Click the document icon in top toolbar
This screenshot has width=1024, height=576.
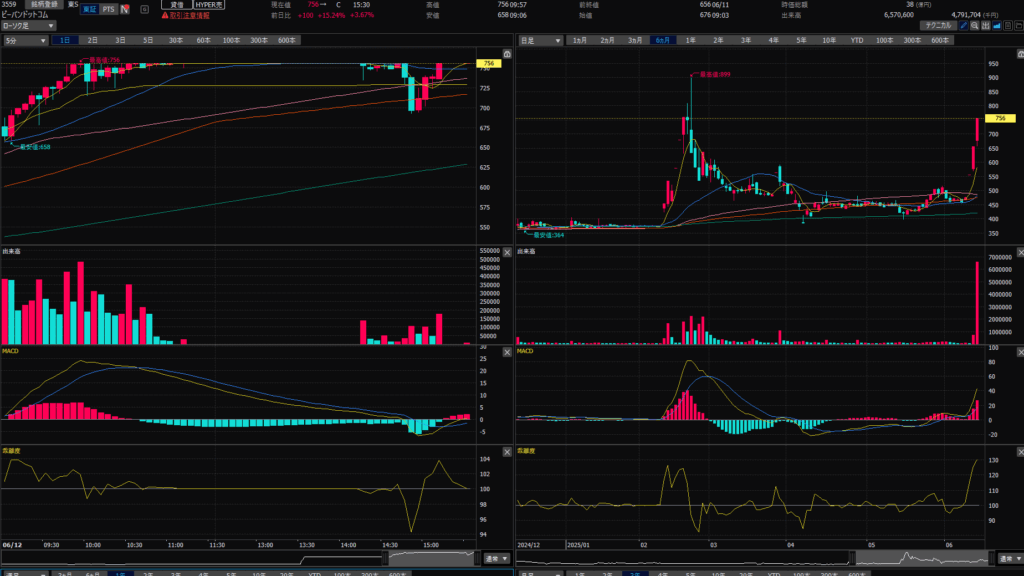click(x=1008, y=25)
